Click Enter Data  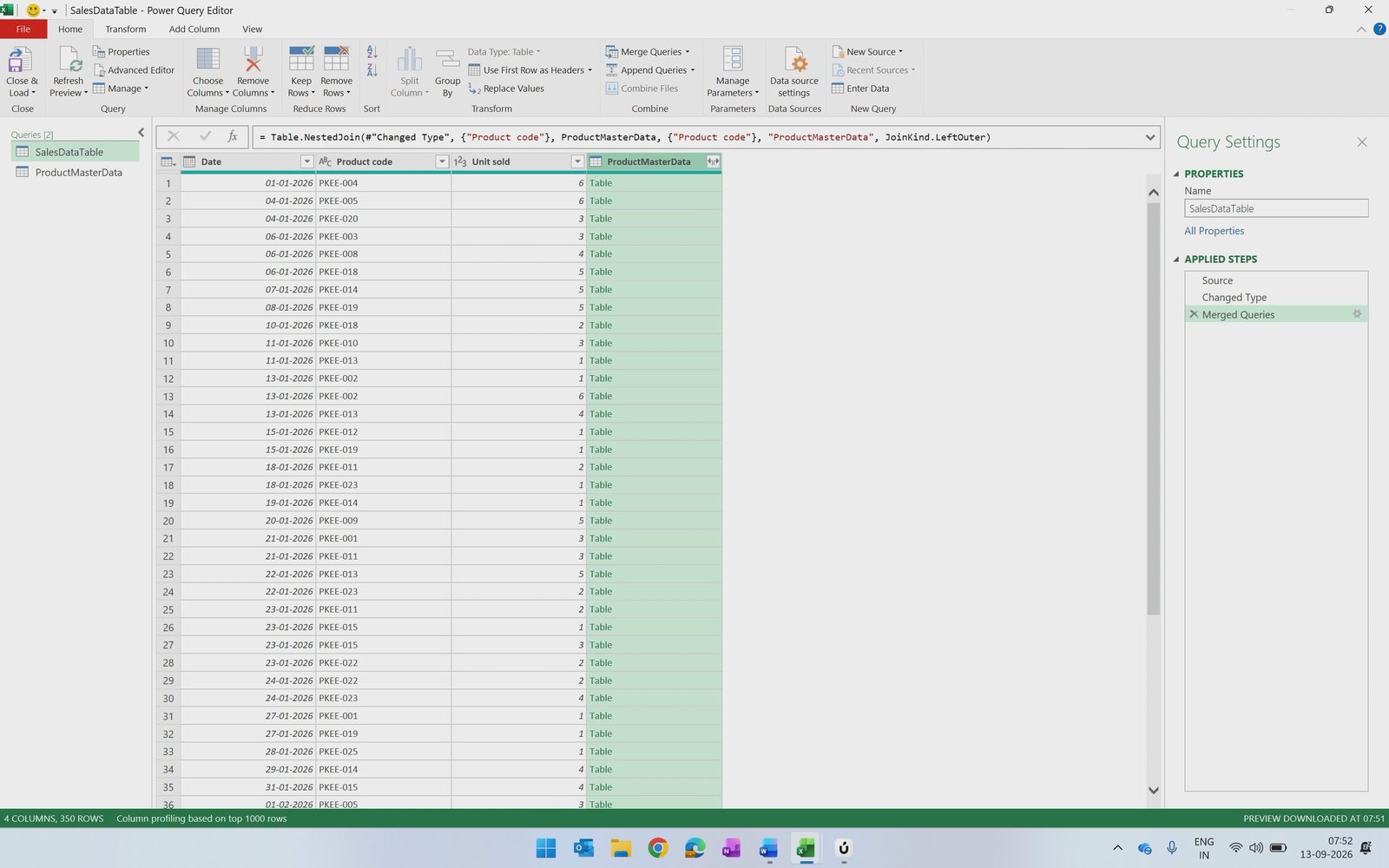(860, 89)
